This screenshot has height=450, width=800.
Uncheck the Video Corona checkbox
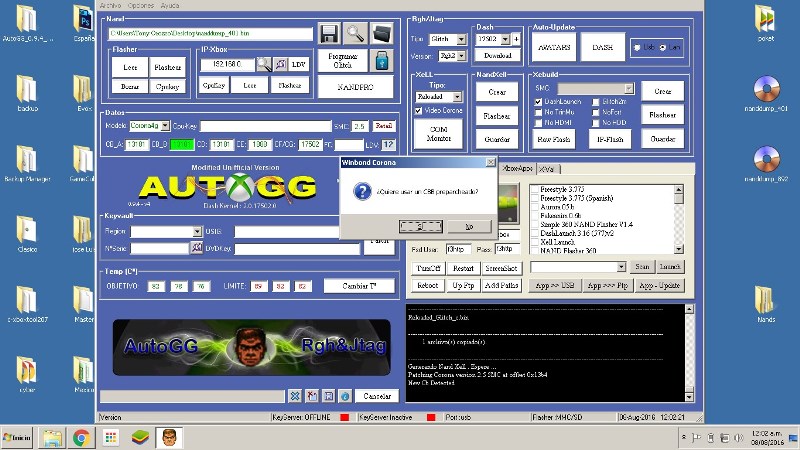(x=418, y=111)
